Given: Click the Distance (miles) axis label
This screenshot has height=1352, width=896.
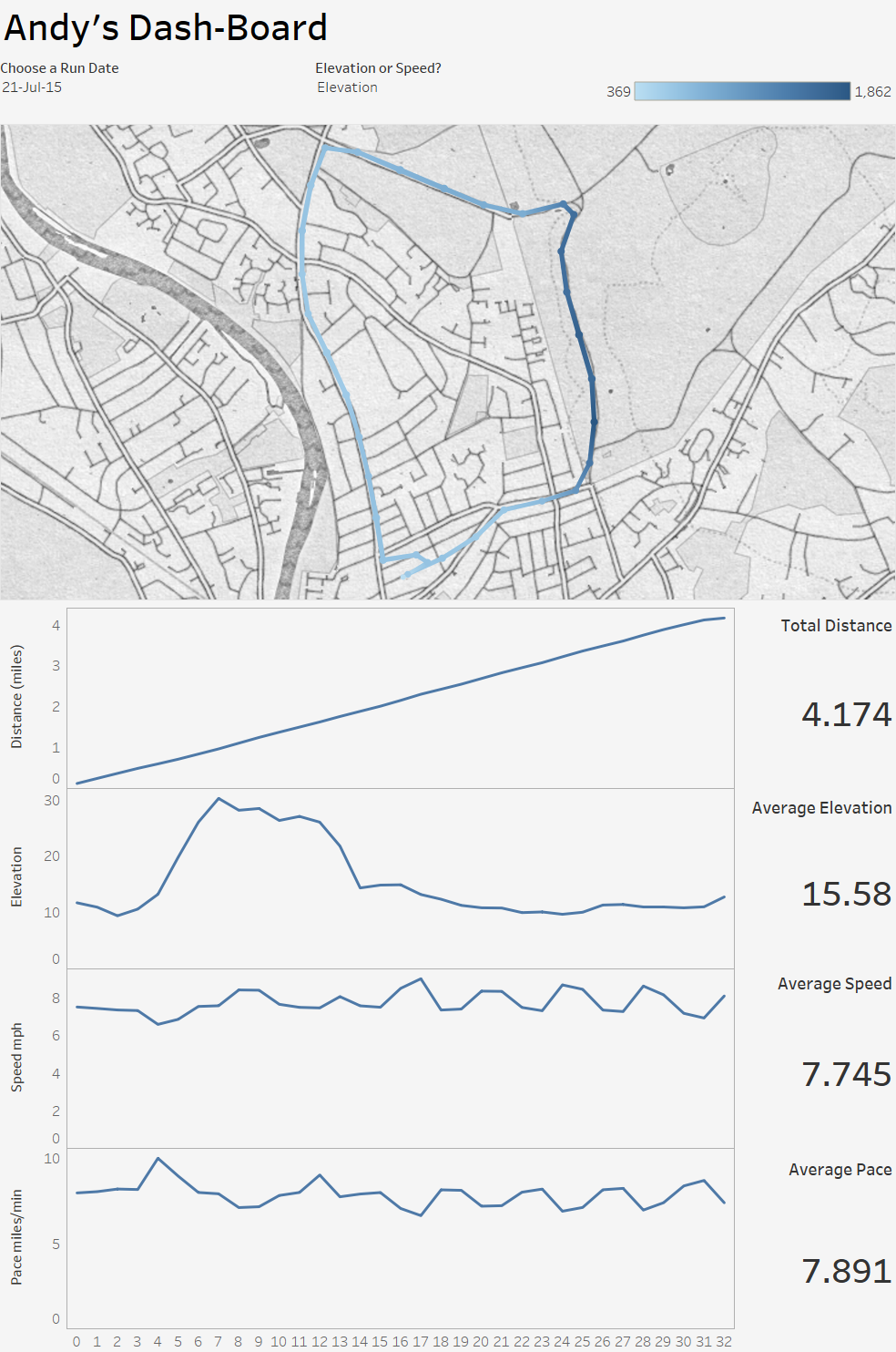Looking at the screenshot, I should (16, 697).
